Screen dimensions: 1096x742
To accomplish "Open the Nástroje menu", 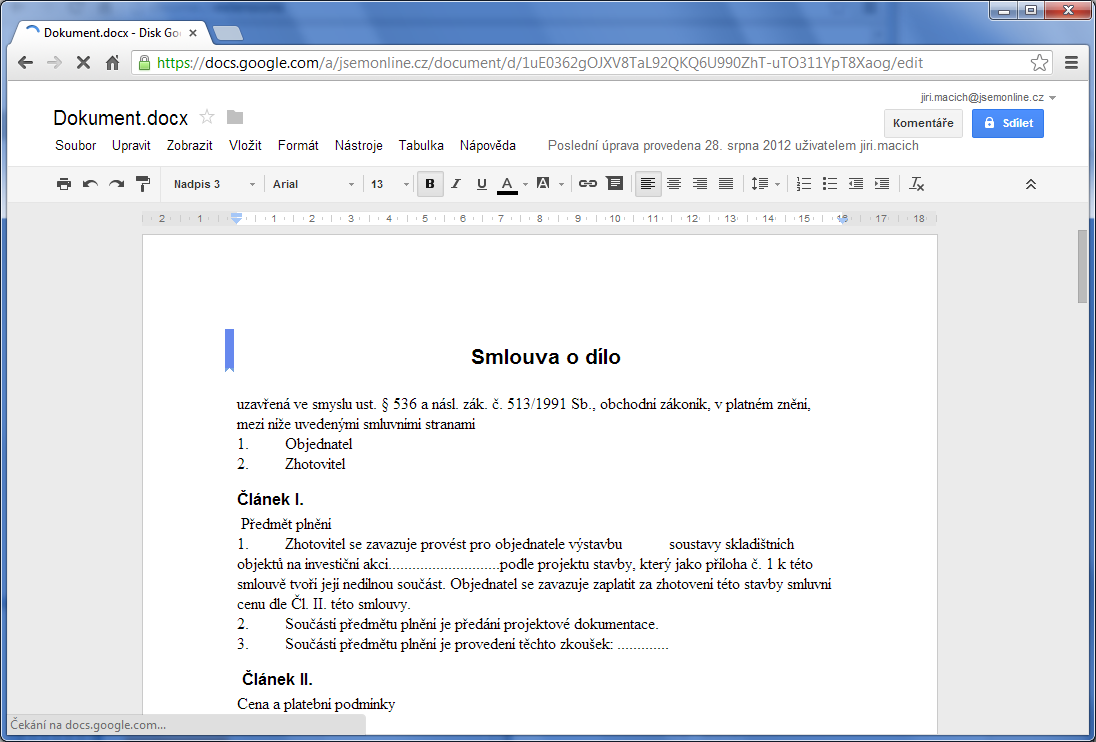I will tap(359, 145).
